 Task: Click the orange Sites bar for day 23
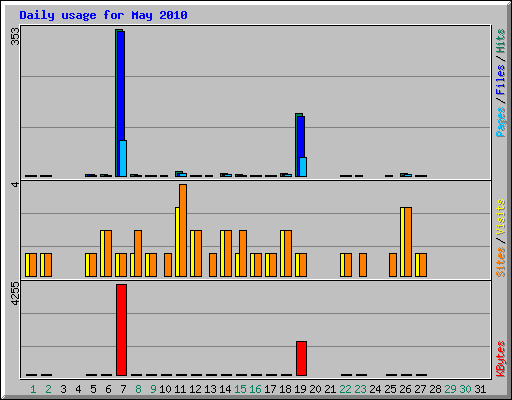(x=363, y=265)
